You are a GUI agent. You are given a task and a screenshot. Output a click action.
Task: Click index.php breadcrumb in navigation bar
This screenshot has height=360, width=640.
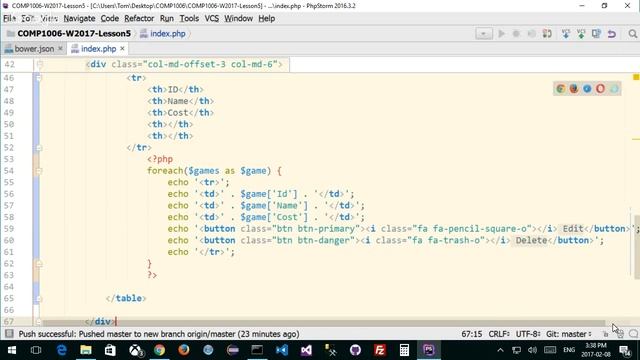[168, 33]
